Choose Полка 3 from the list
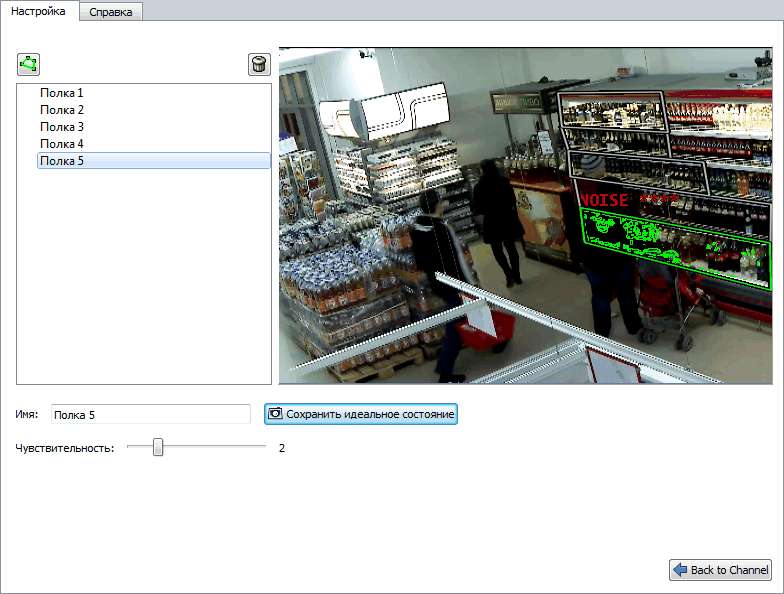The width and height of the screenshot is (784, 594). point(61,126)
